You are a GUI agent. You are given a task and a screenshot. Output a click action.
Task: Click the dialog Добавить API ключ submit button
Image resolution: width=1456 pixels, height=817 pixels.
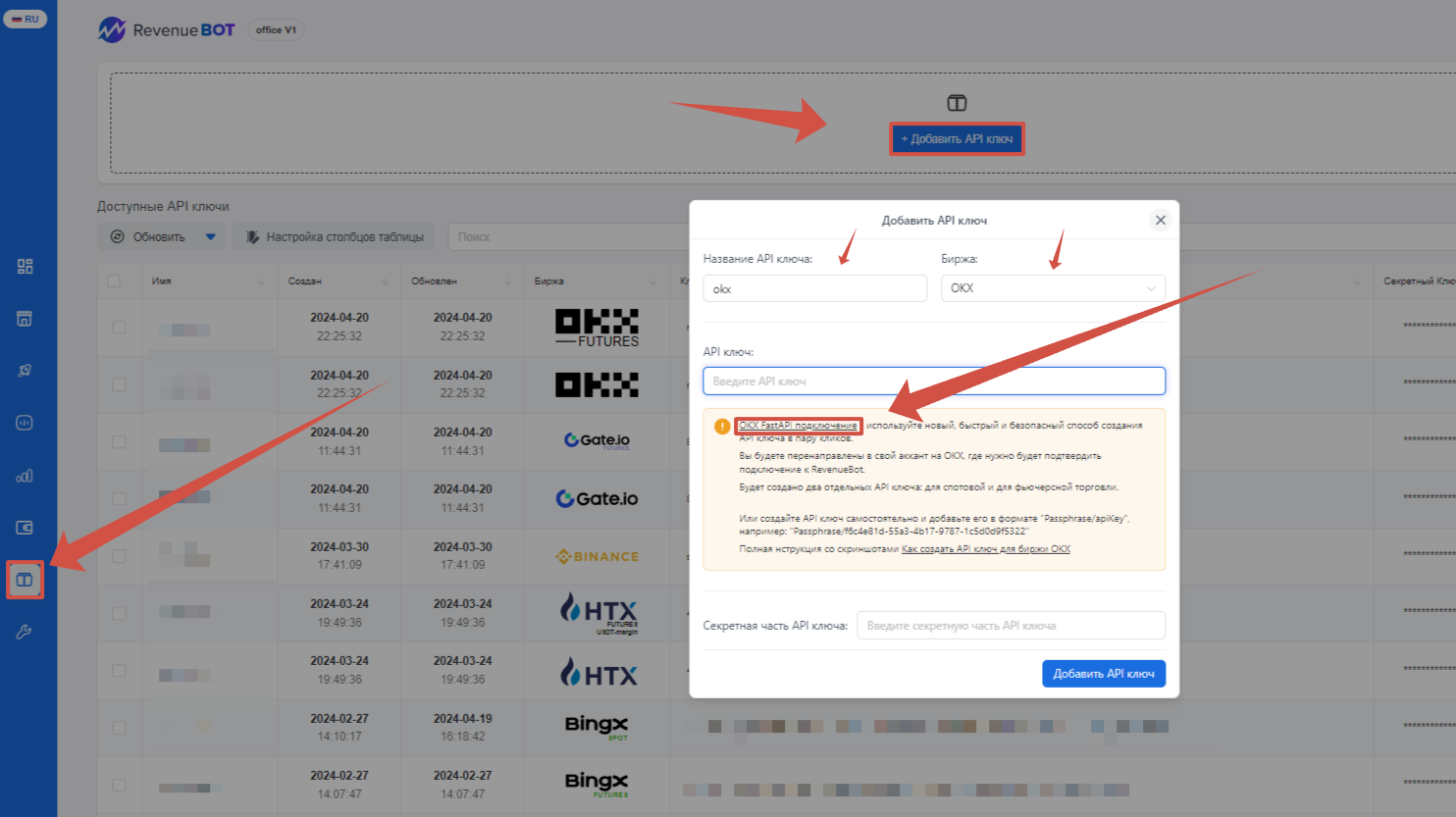pyautogui.click(x=1104, y=674)
